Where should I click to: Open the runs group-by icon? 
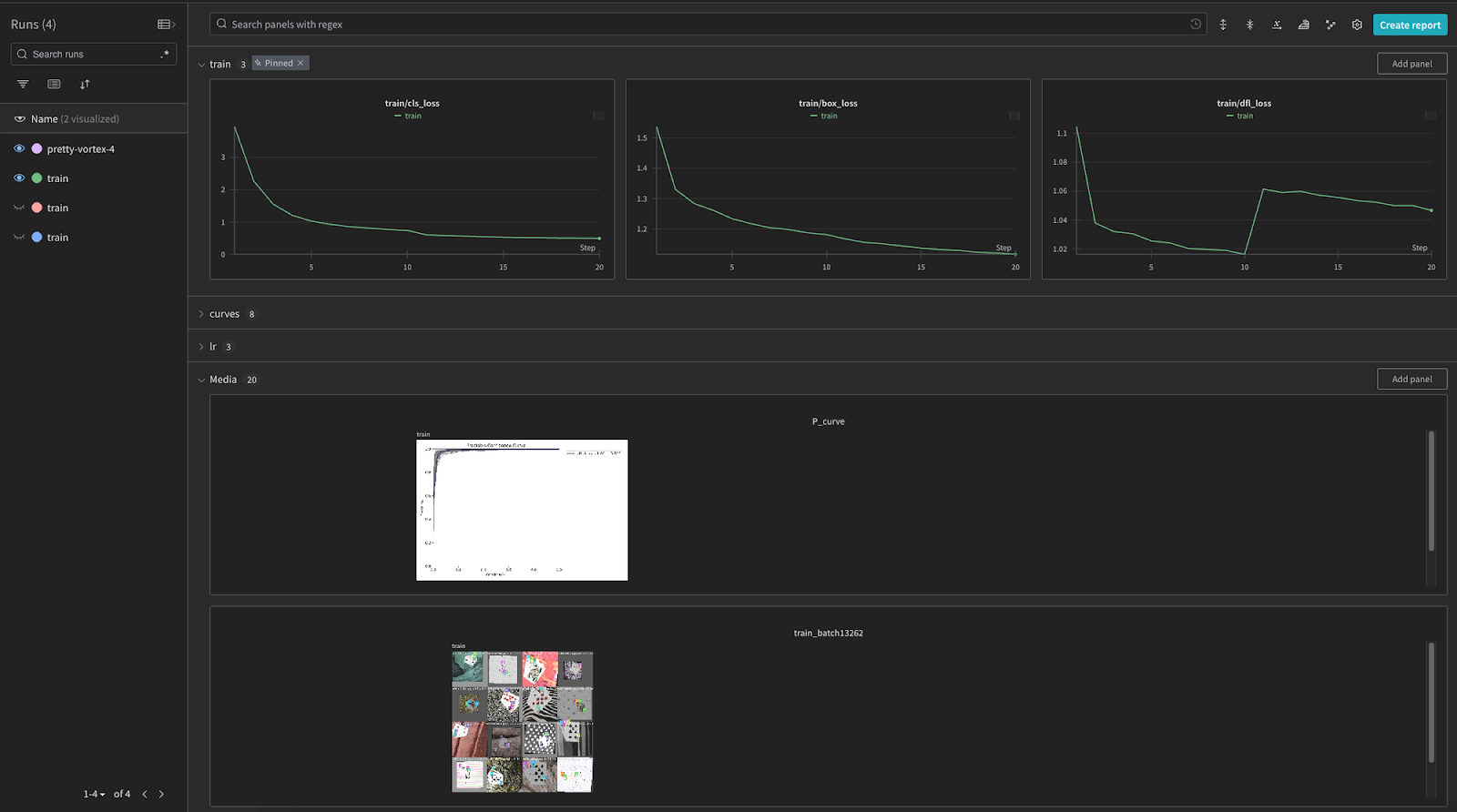[x=54, y=85]
